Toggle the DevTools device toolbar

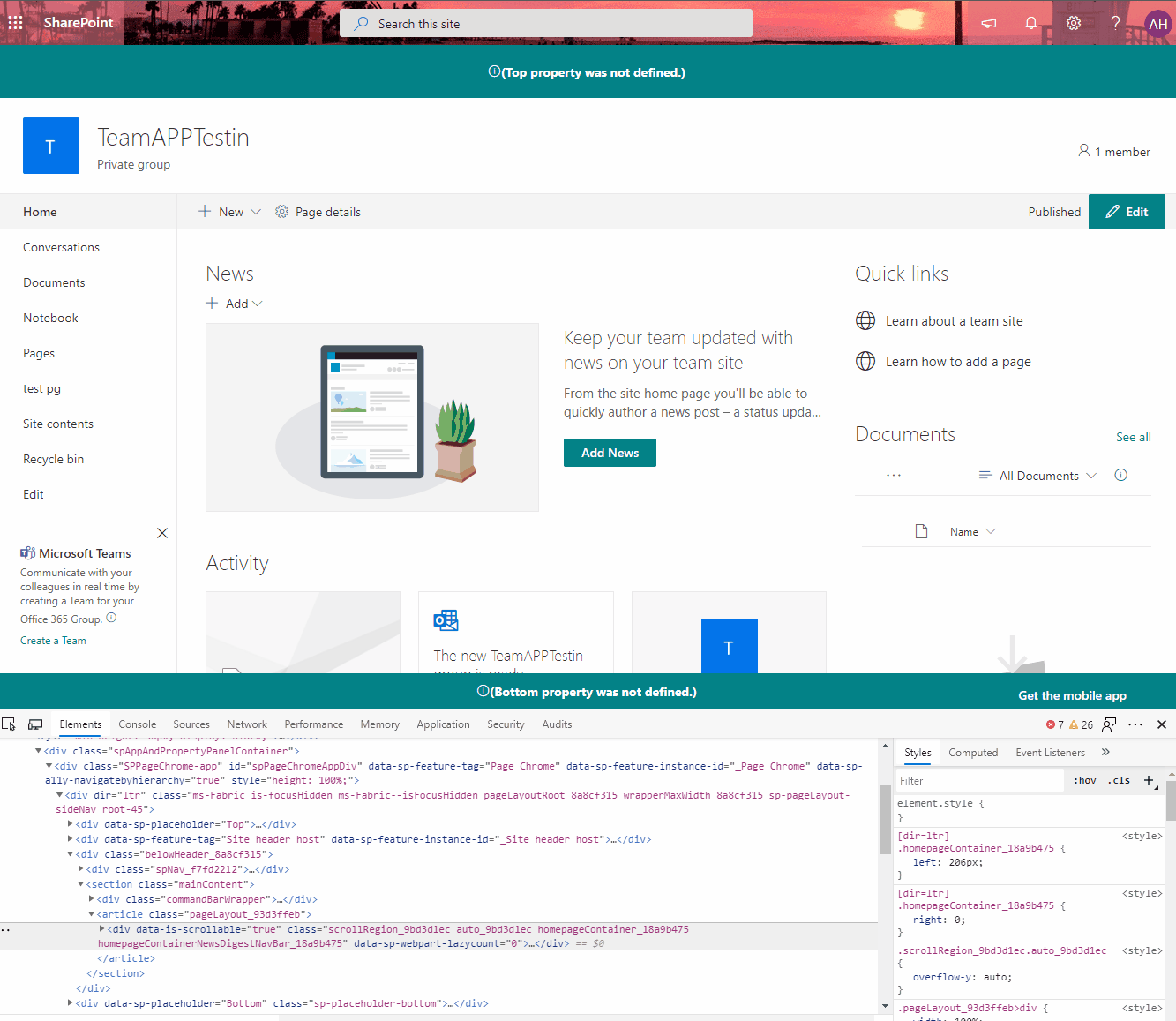click(x=35, y=724)
